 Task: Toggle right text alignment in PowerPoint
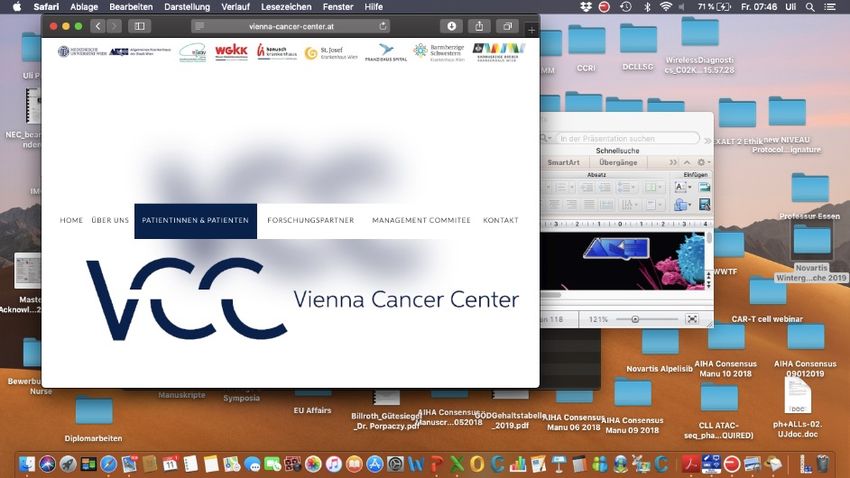(x=571, y=204)
